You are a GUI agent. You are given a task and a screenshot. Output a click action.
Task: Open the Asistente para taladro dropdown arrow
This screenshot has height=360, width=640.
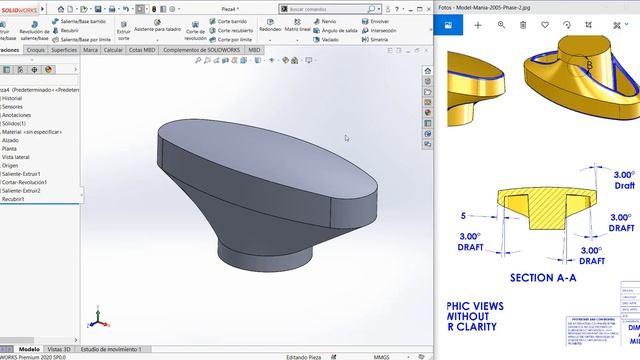(x=157, y=40)
